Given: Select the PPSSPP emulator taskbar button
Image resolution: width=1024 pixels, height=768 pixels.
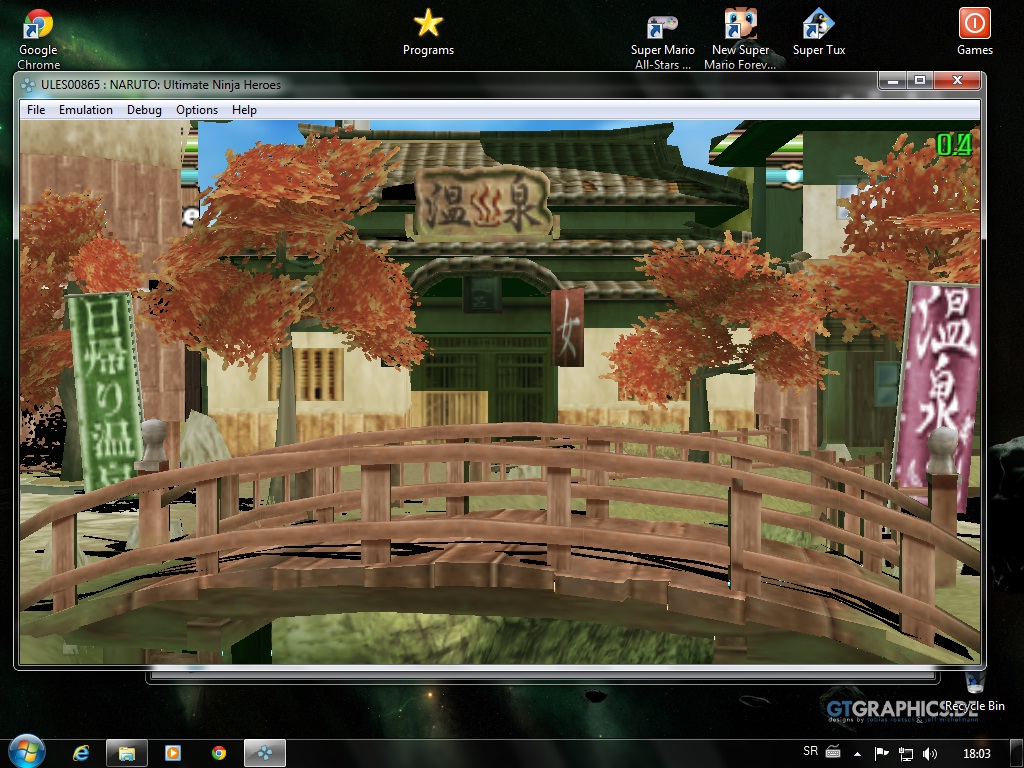Looking at the screenshot, I should pyautogui.click(x=265, y=753).
